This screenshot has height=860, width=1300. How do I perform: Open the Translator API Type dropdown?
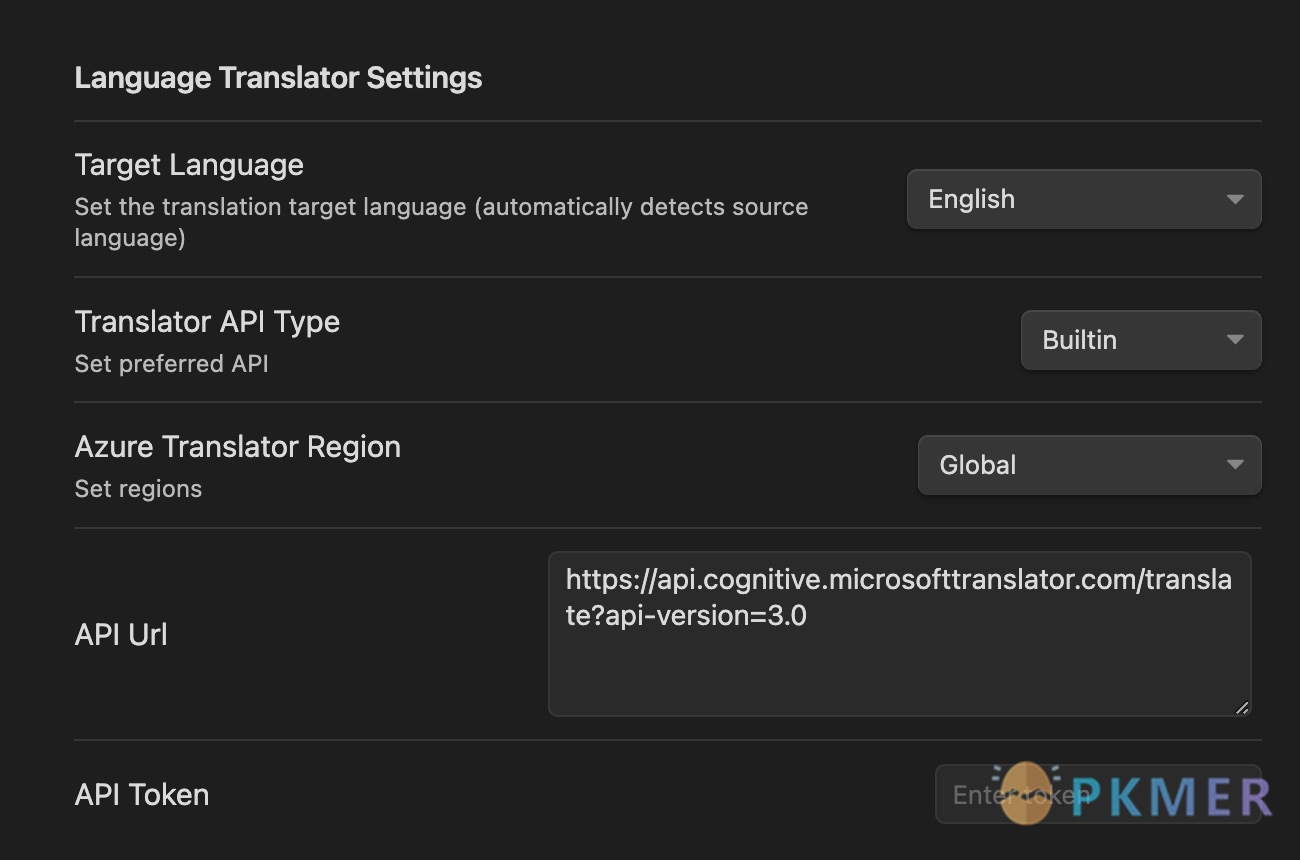(1141, 340)
